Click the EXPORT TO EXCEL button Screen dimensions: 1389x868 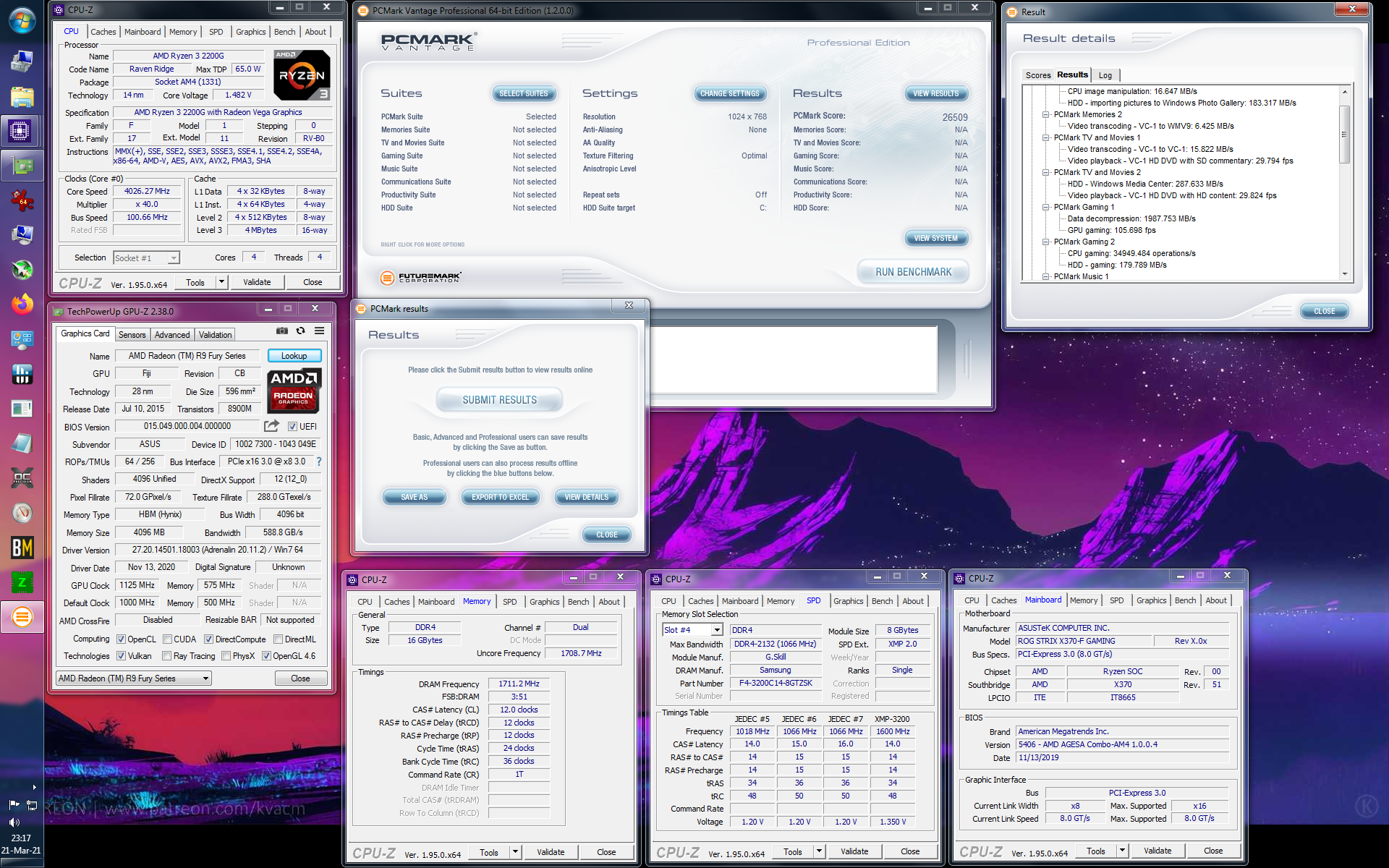(501, 497)
